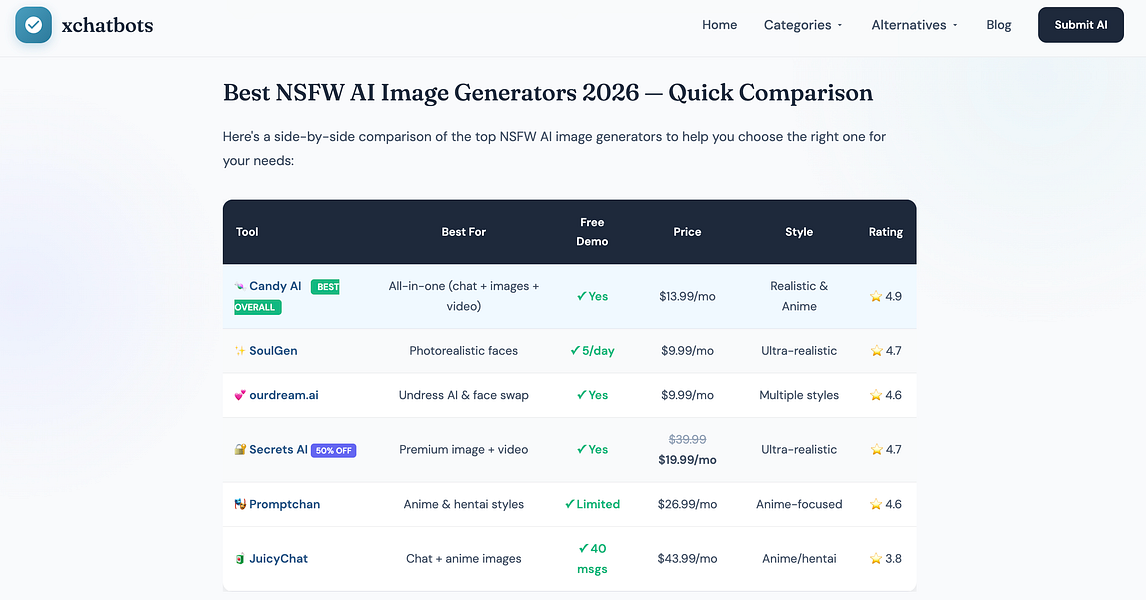Viewport: 1146px width, 600px height.
Task: Open the JuicyChat tool link
Action: [278, 558]
